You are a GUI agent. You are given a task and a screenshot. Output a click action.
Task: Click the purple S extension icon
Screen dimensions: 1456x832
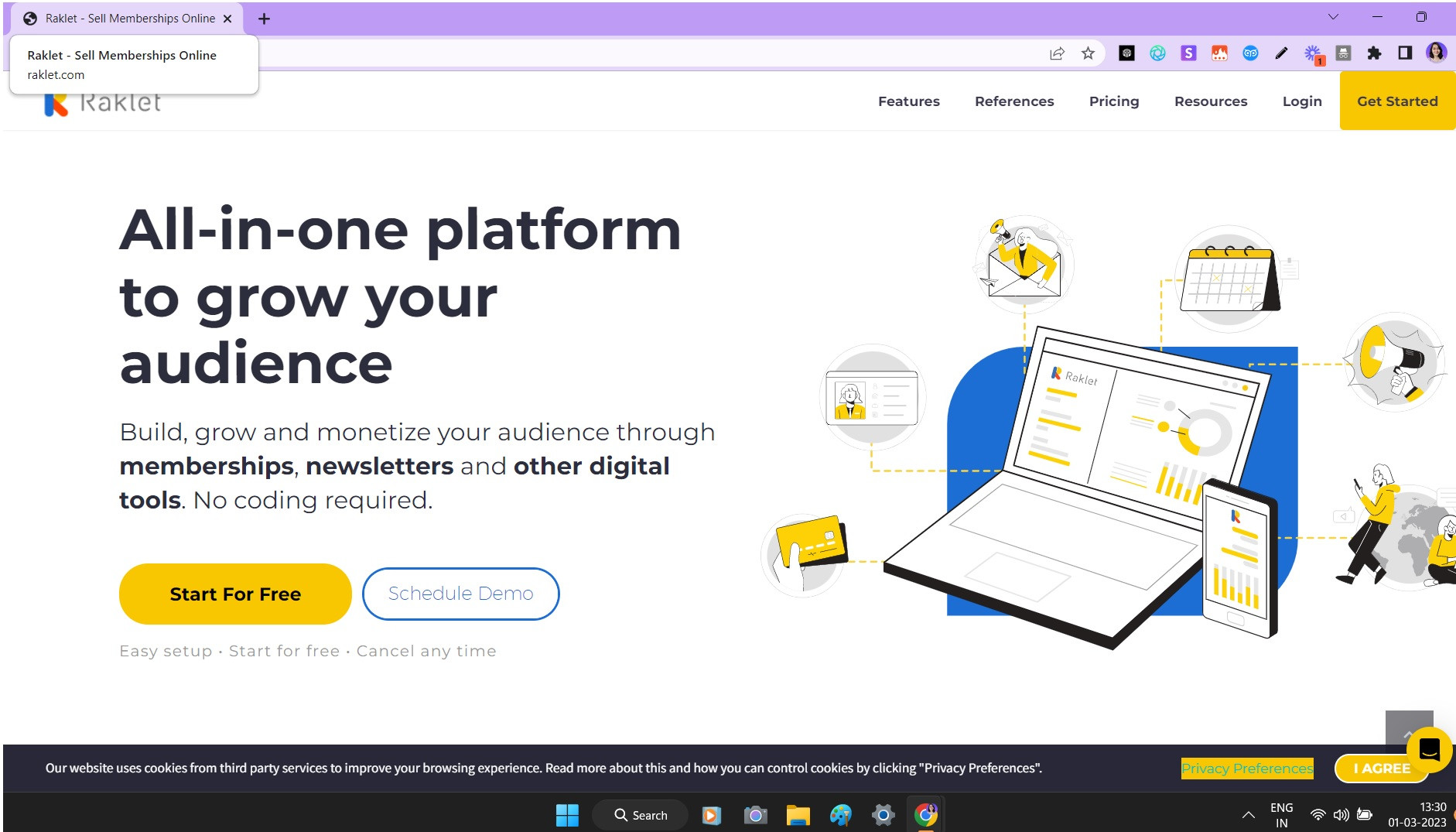pyautogui.click(x=1188, y=53)
